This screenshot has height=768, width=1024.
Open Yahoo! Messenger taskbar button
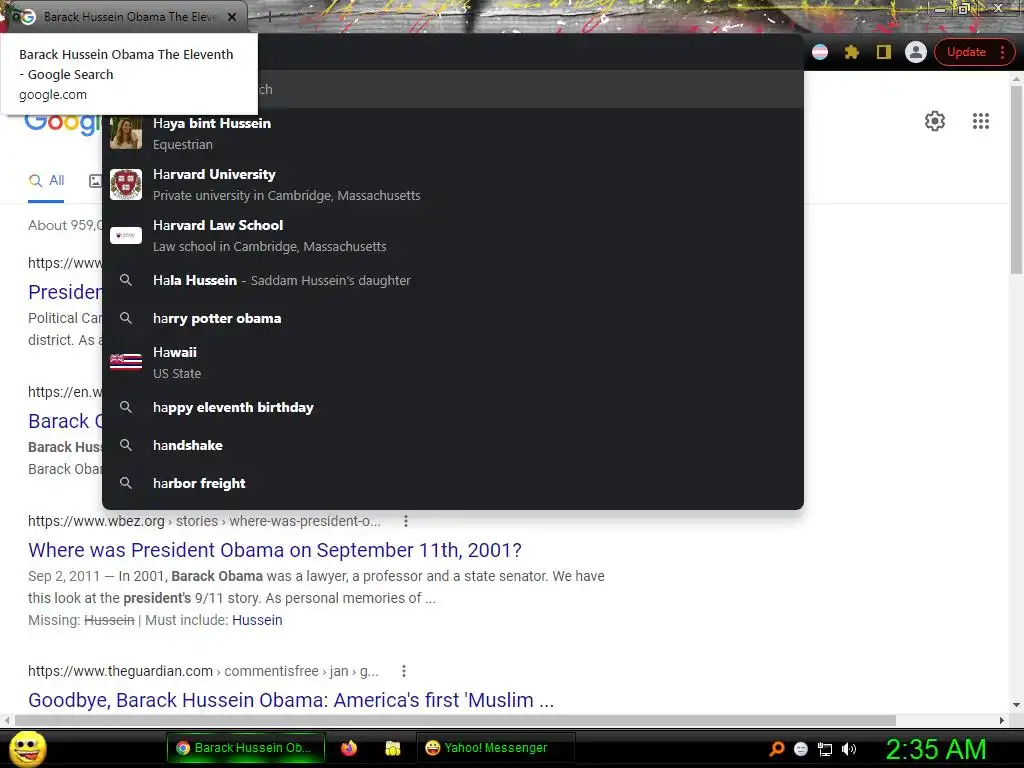click(495, 748)
